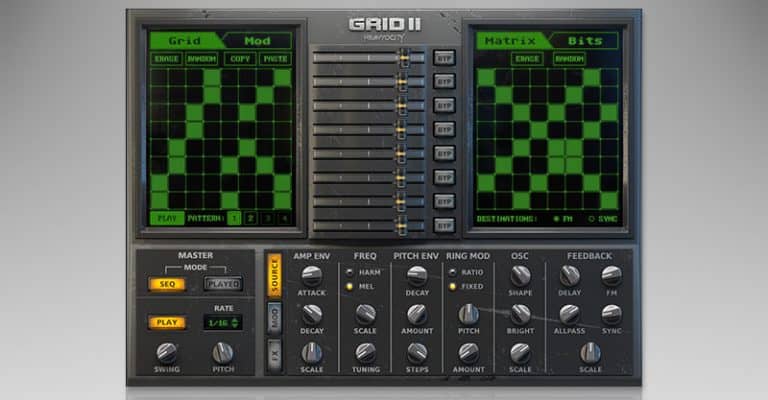Click the Pitch Env DECAY knob

[417, 276]
